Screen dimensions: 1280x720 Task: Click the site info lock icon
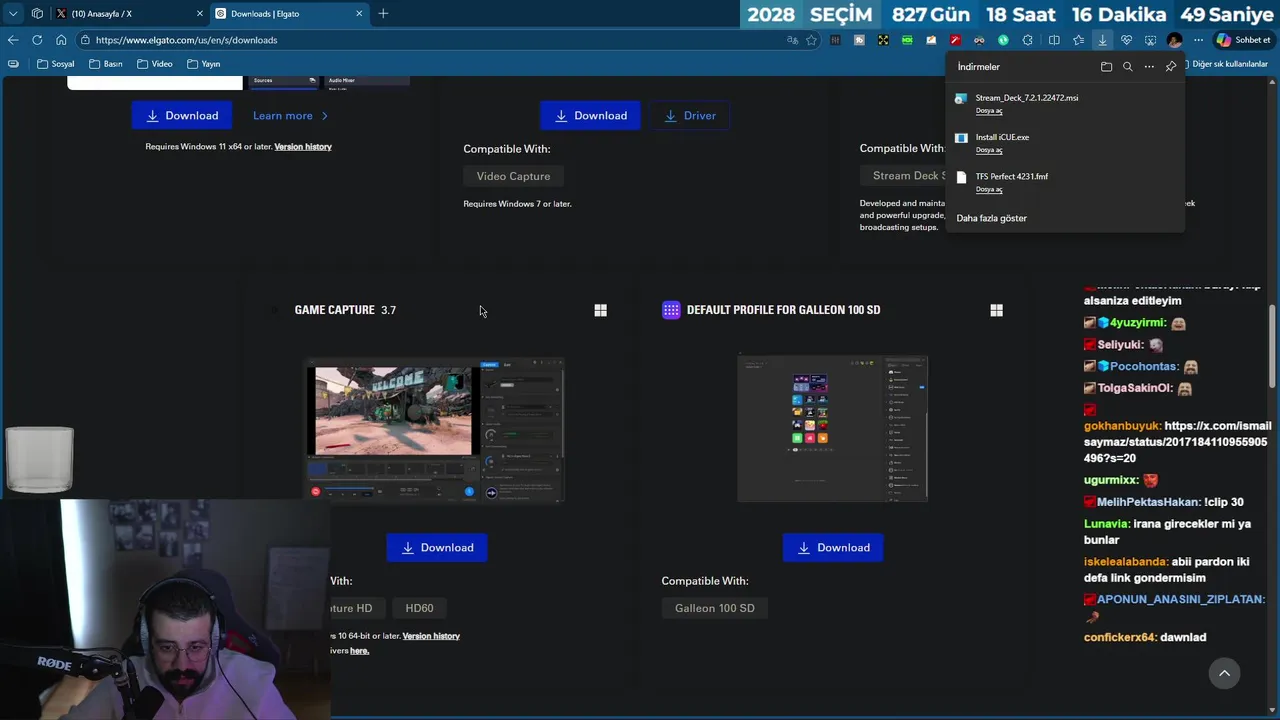86,40
